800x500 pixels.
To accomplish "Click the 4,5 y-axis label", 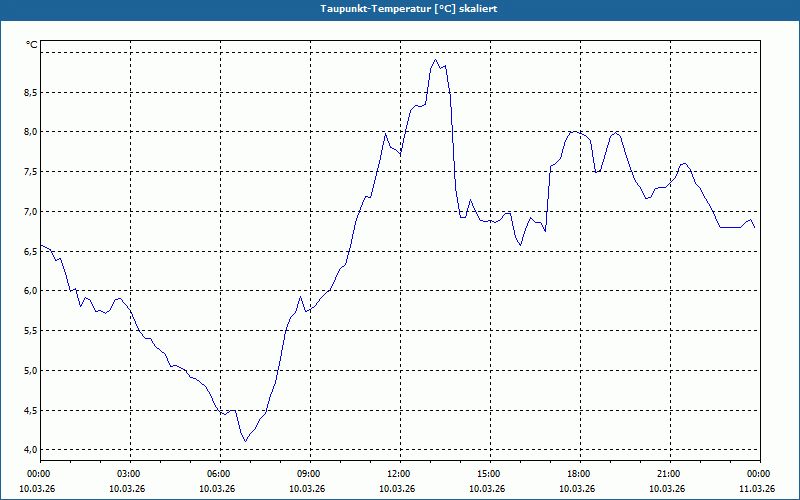I will click(x=32, y=410).
